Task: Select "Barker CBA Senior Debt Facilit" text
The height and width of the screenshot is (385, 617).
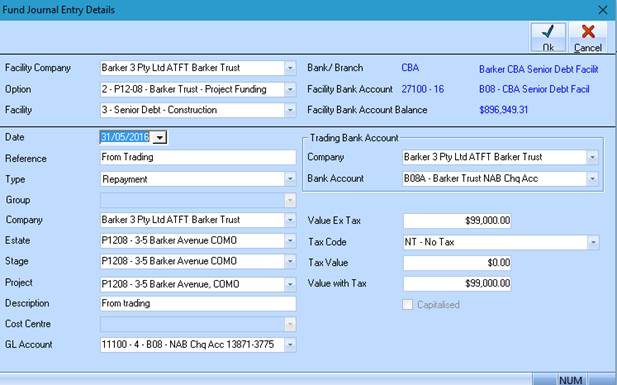Action: pos(538,69)
